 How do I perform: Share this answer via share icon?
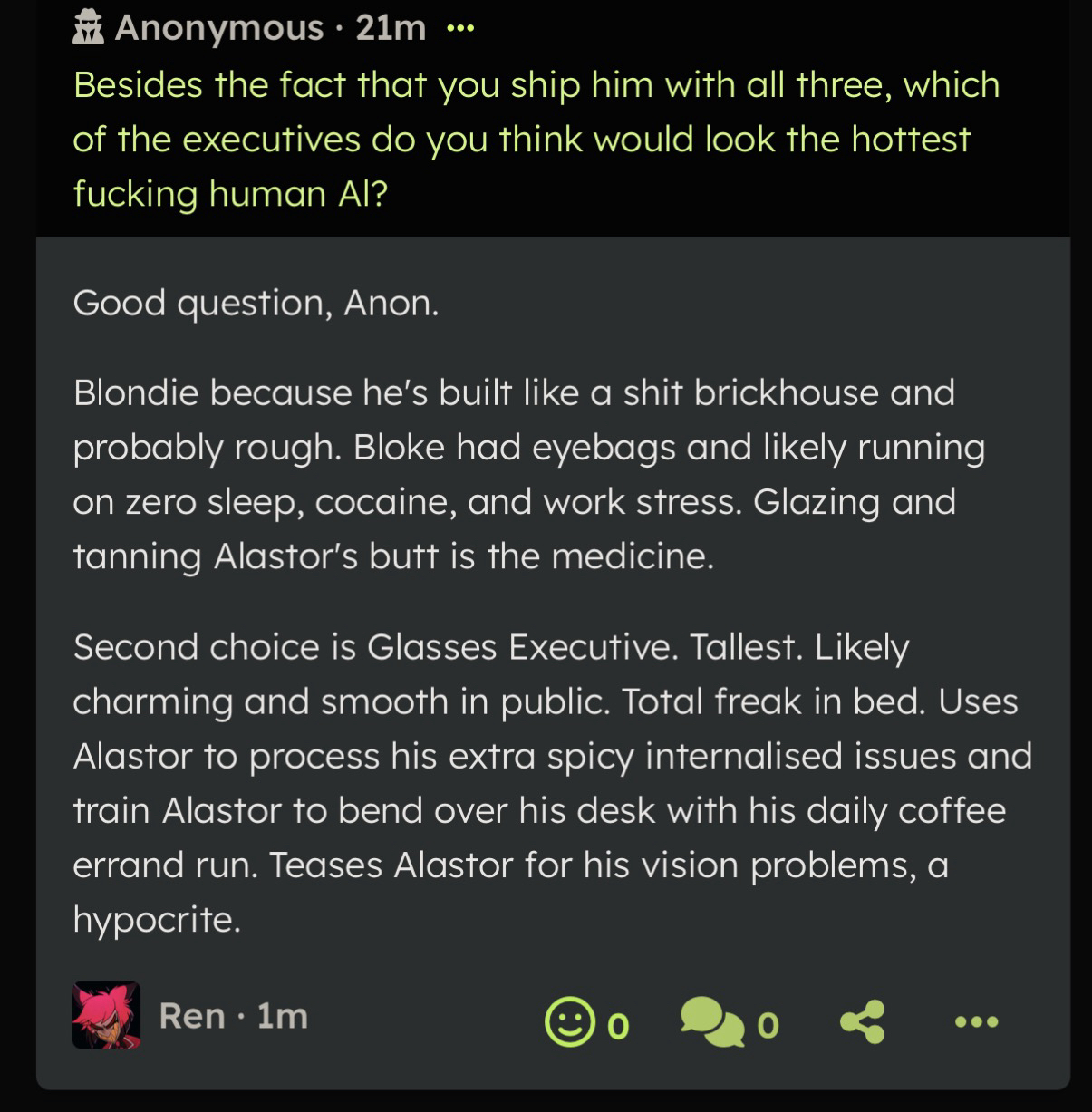point(862,1022)
